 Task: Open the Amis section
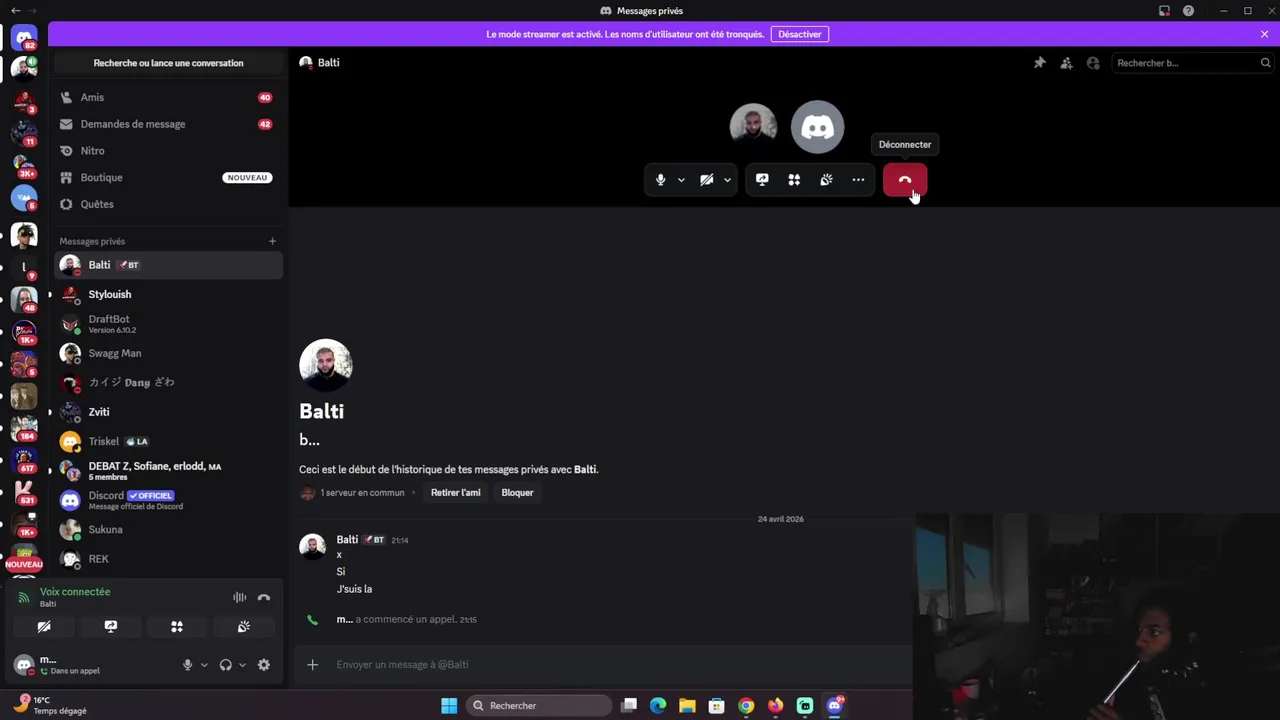click(x=168, y=97)
